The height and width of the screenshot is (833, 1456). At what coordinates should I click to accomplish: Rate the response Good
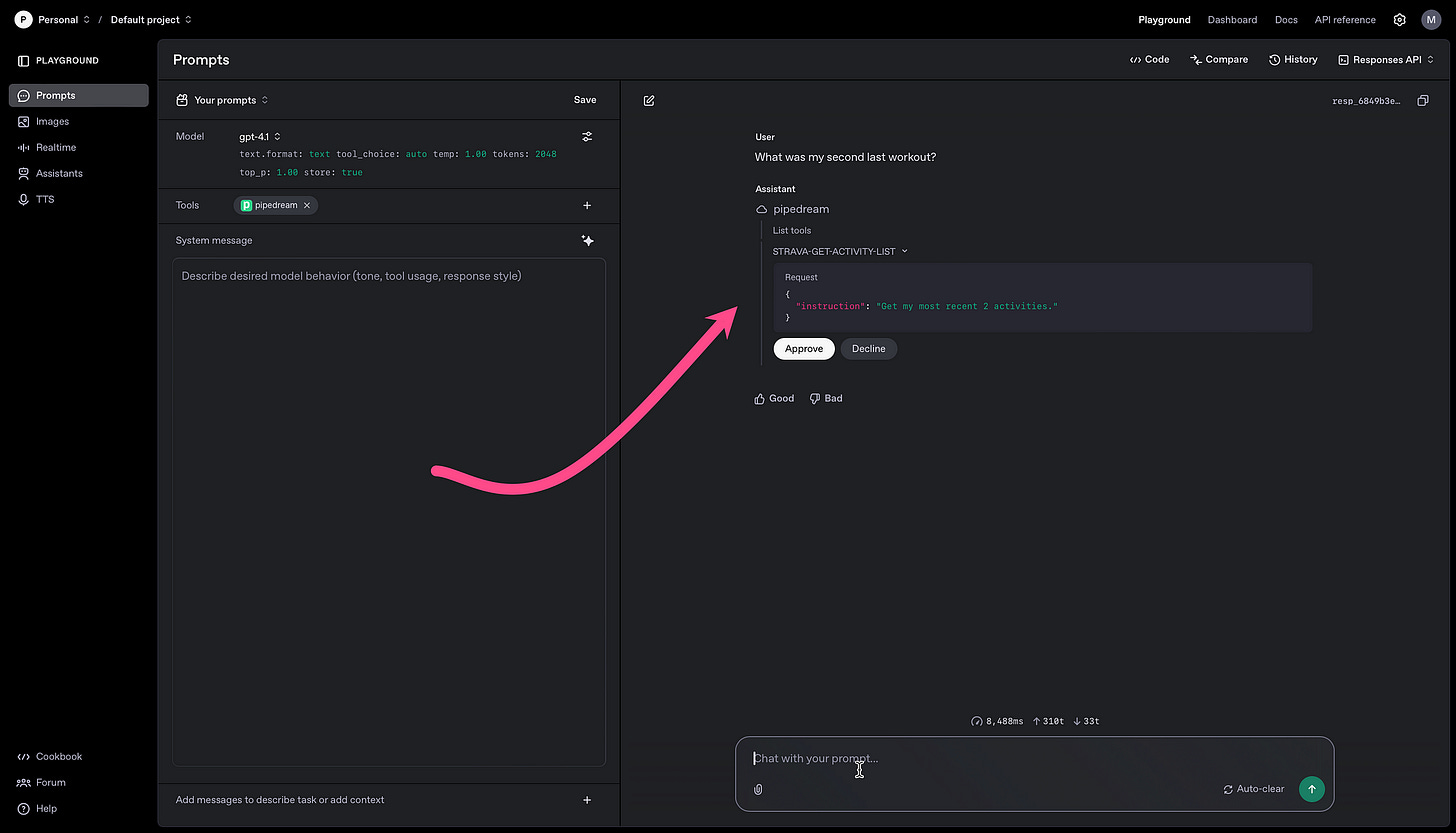(x=774, y=398)
